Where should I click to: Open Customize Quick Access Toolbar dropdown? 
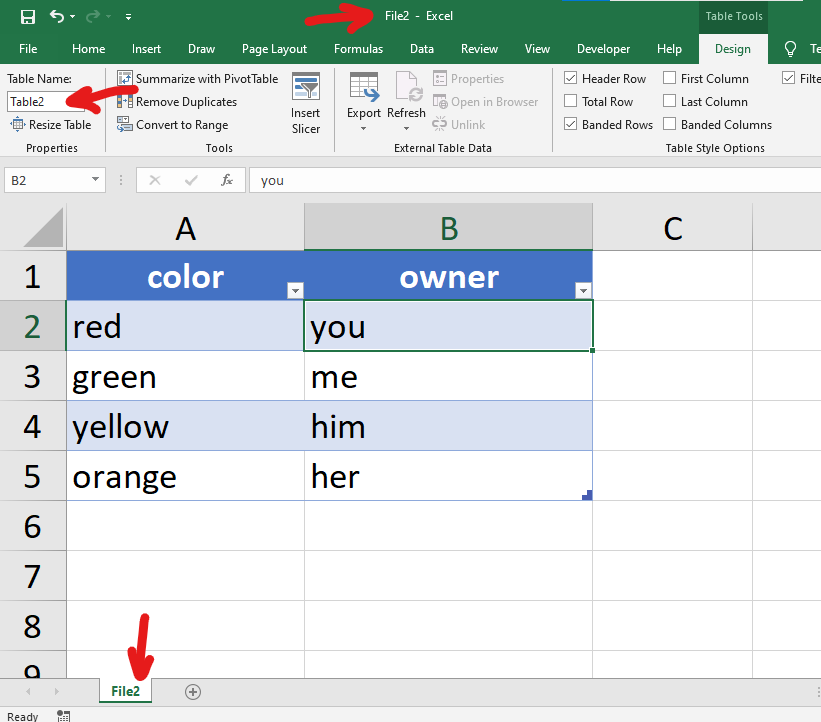click(128, 17)
